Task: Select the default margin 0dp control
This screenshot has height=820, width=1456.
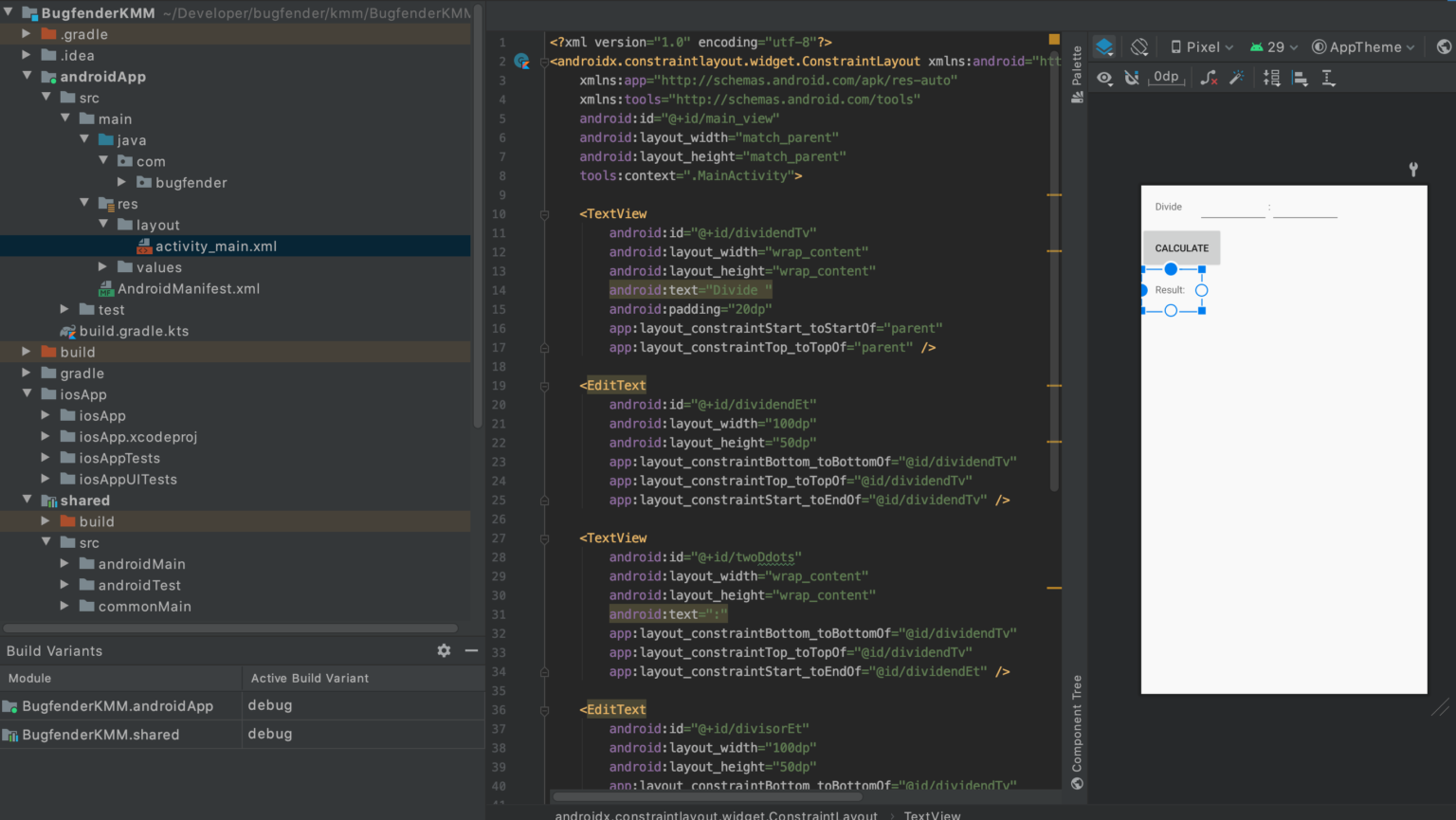Action: pos(1166,78)
